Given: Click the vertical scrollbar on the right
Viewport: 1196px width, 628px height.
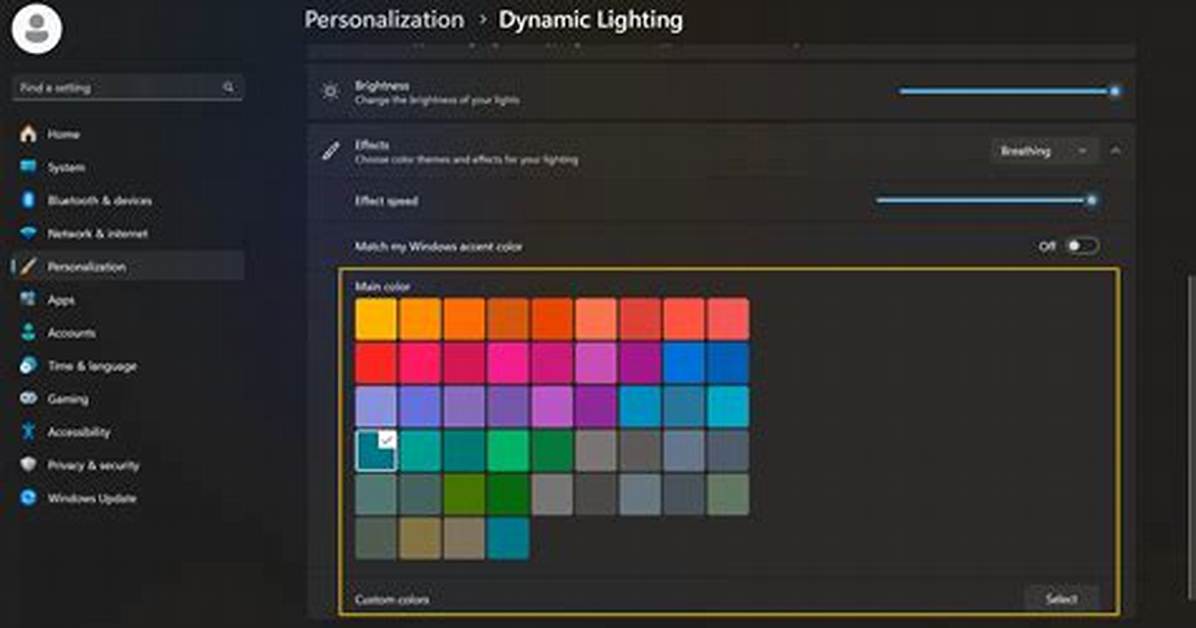Looking at the screenshot, I should click(x=1191, y=439).
